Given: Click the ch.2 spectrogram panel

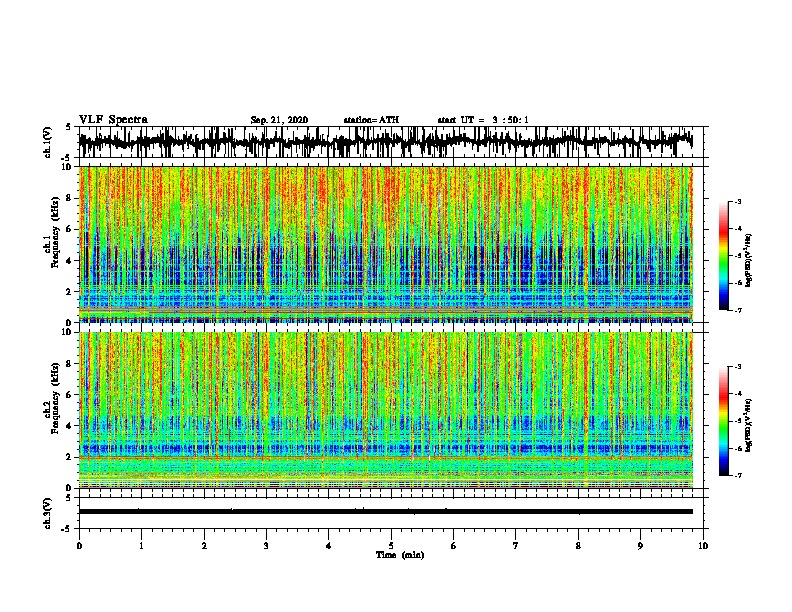Looking at the screenshot, I should click(386, 410).
